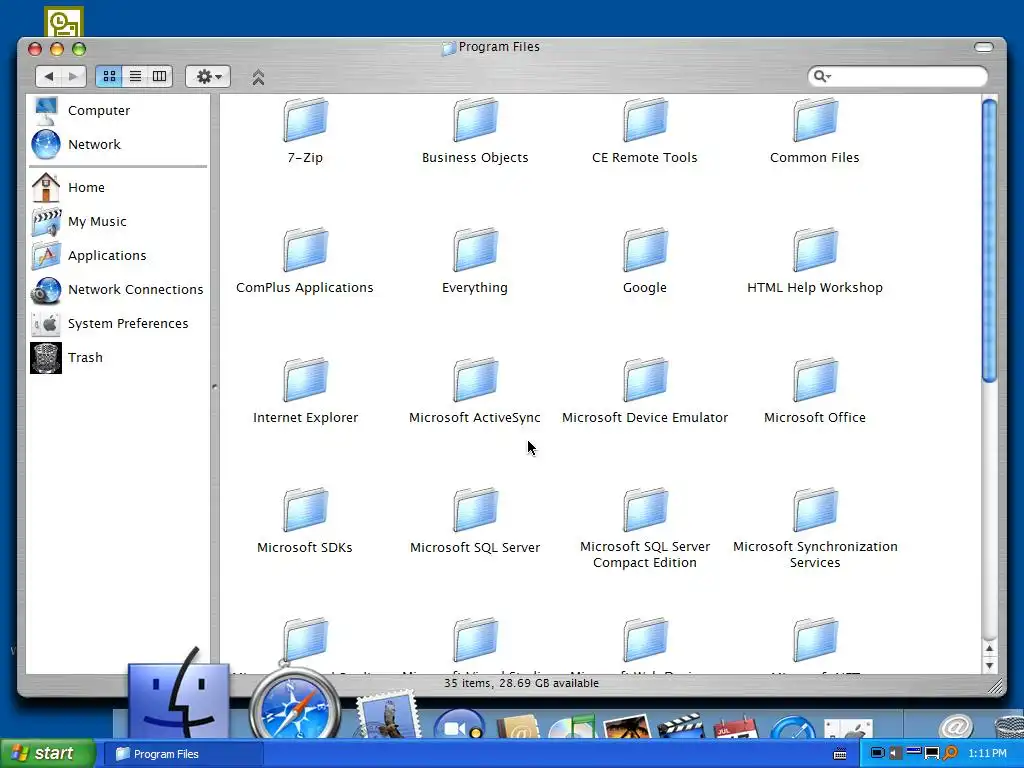Open the gear Action dropdown menu
Viewport: 1024px width, 768px height.
point(208,76)
